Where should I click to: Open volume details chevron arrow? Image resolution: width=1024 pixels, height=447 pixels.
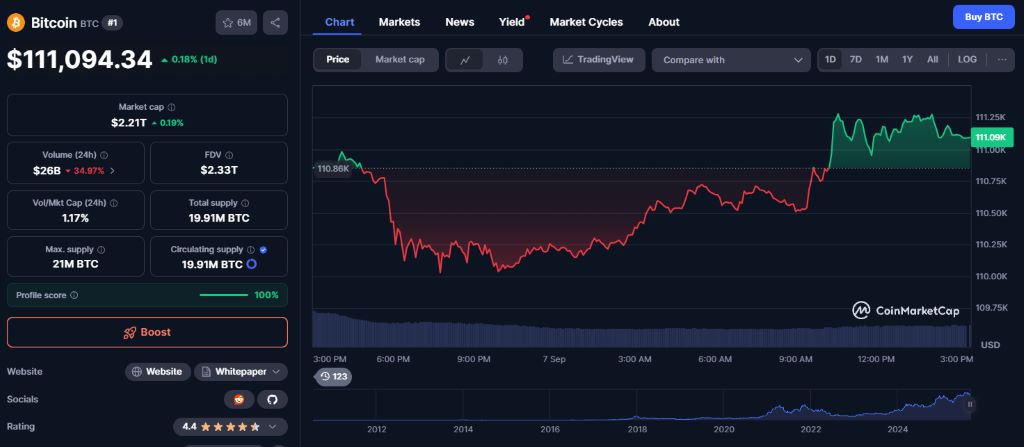[112, 171]
